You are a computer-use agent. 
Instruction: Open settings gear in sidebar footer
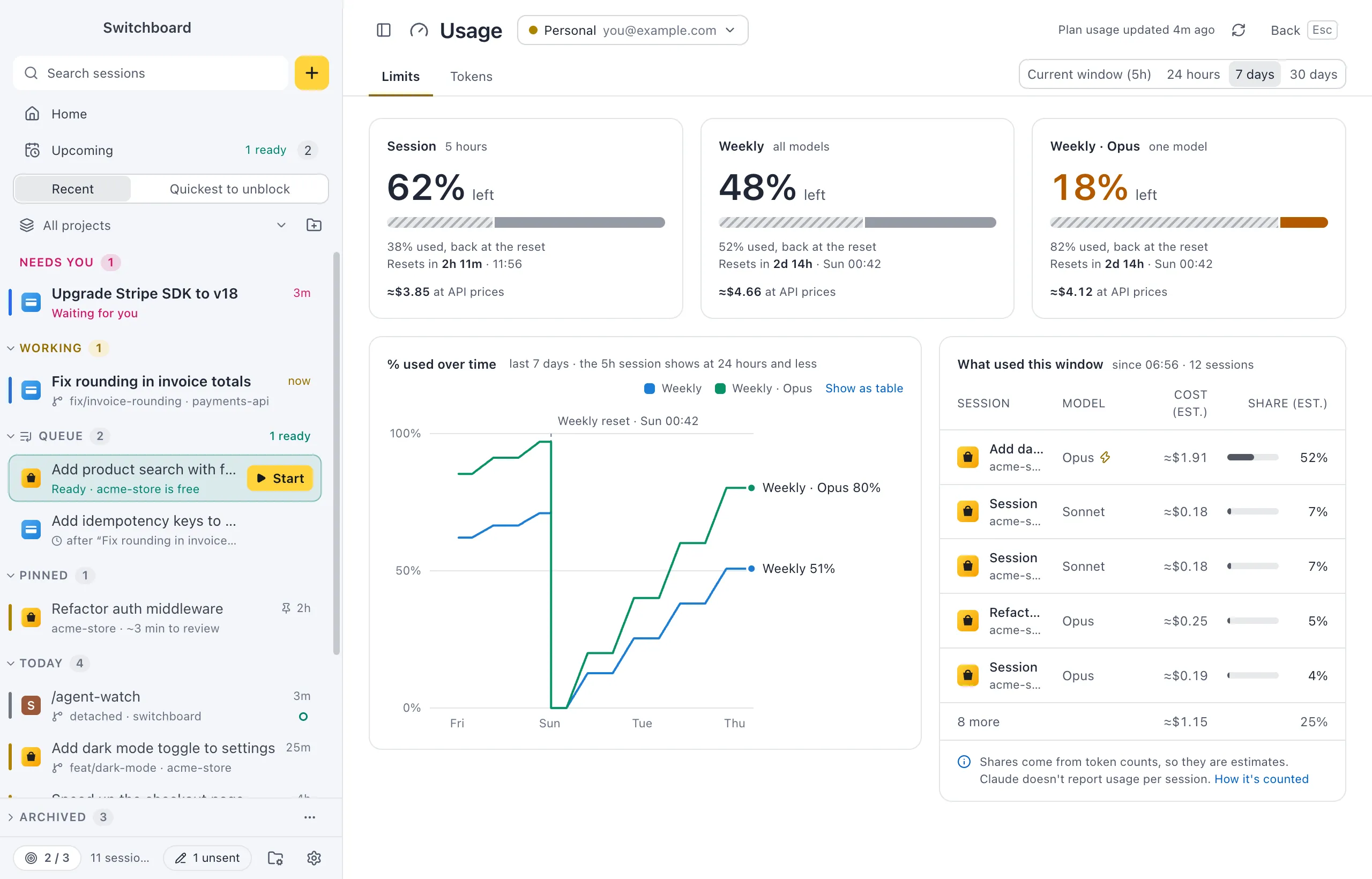(x=314, y=858)
